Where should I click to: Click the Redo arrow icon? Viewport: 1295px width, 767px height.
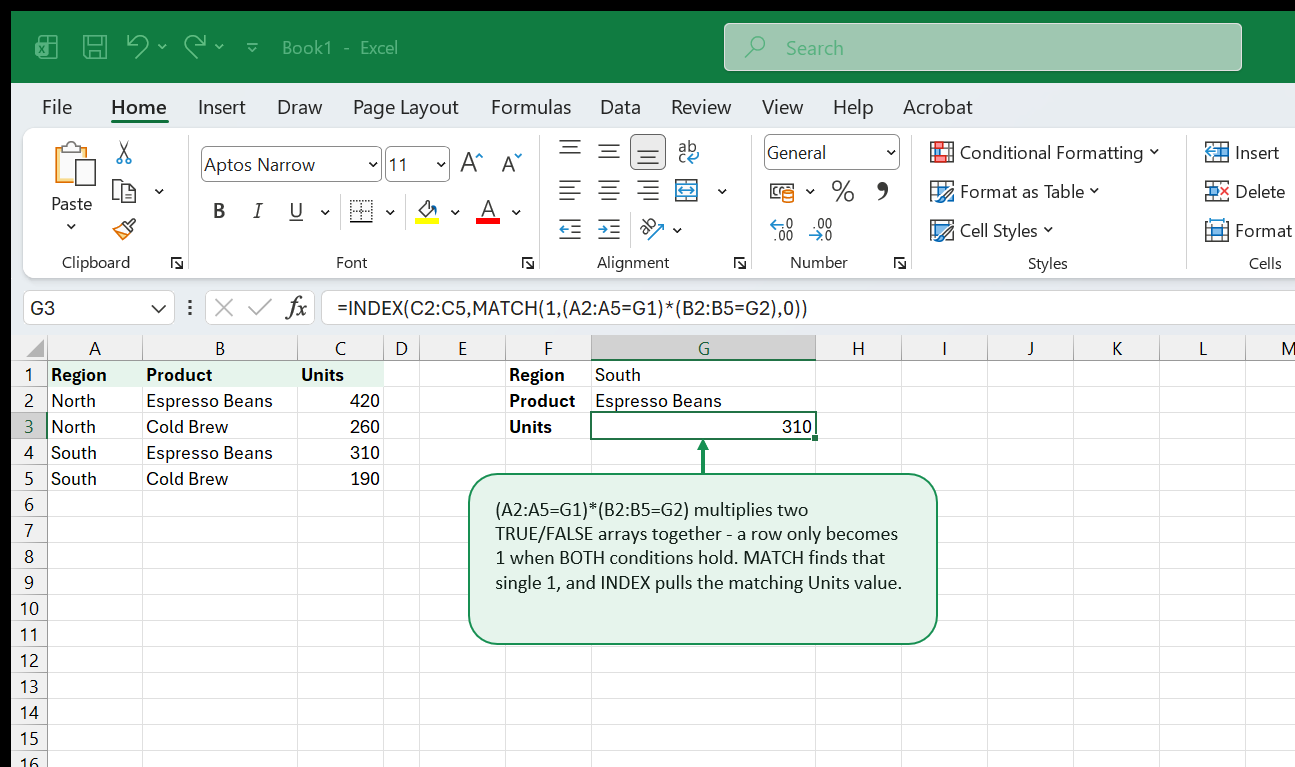click(195, 46)
